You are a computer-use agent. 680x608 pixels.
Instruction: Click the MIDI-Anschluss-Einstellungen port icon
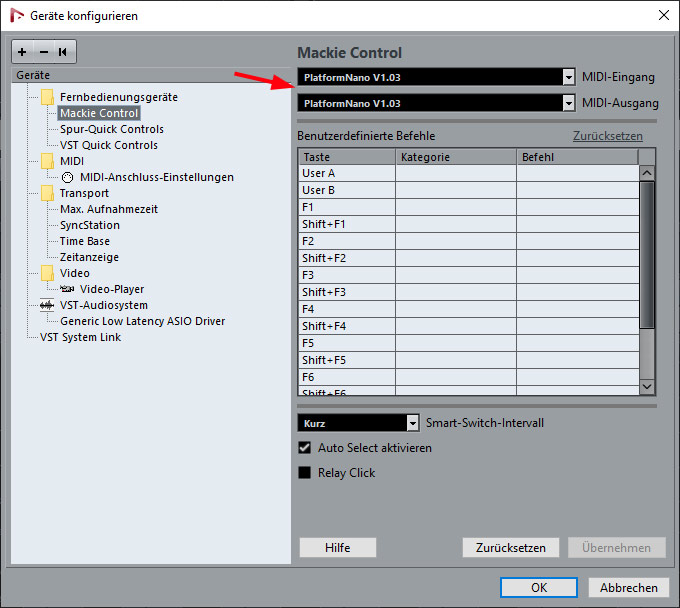[67, 177]
